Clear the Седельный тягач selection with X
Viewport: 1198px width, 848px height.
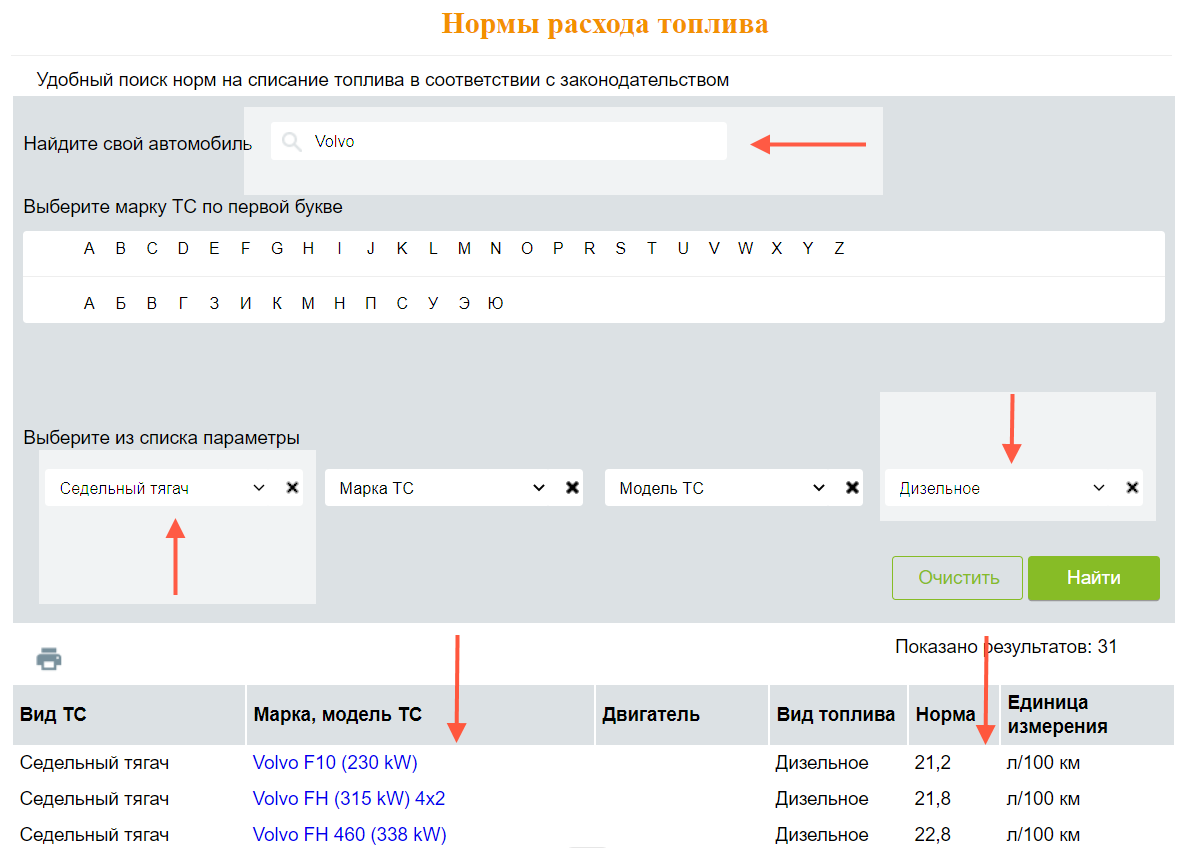(x=292, y=487)
